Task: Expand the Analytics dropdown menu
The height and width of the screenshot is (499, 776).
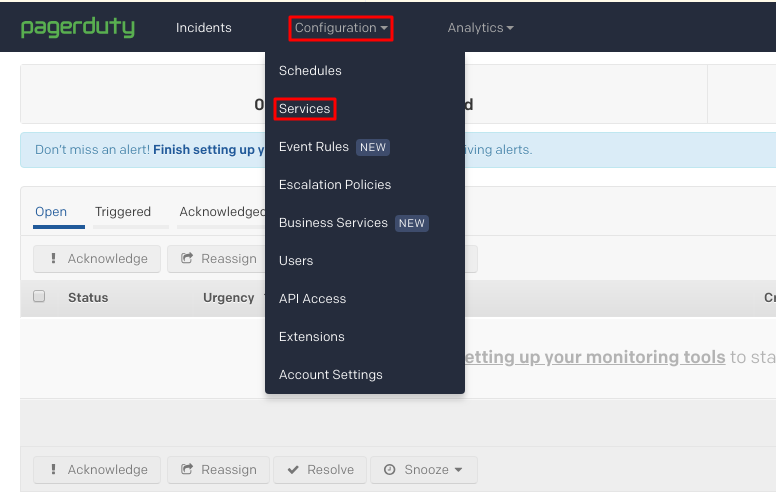Action: click(480, 28)
